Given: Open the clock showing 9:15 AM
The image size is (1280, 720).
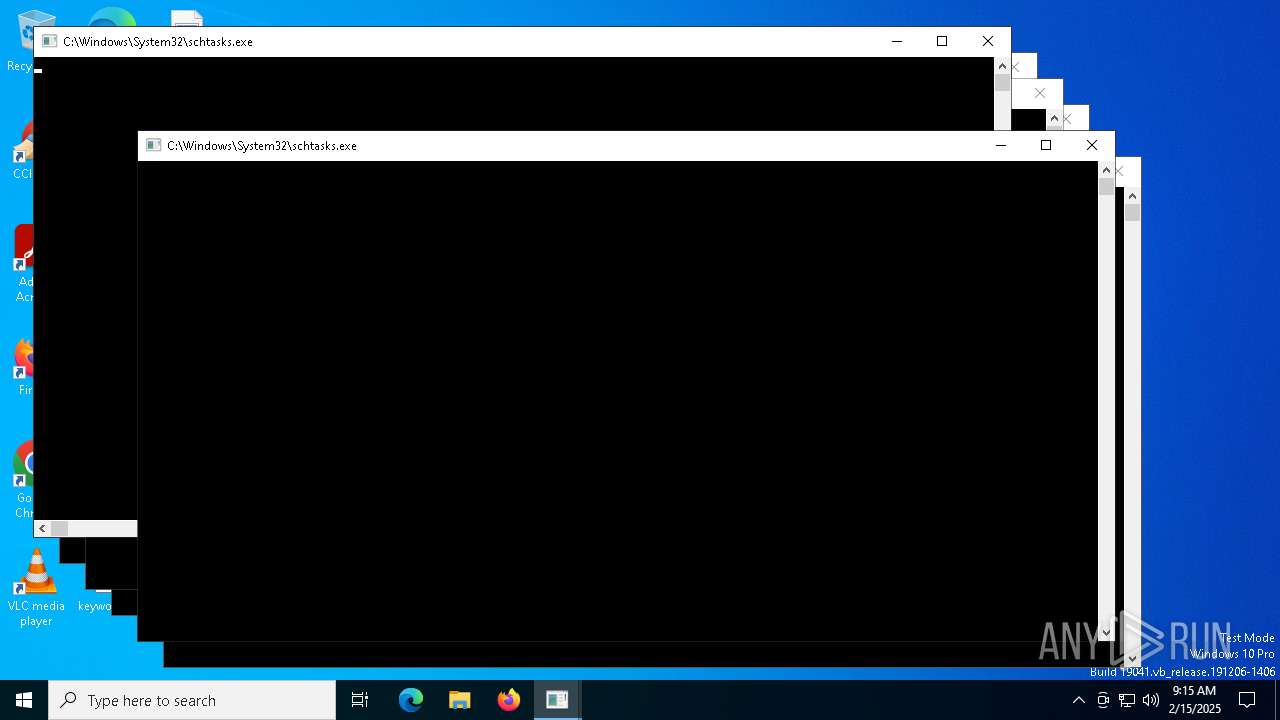Looking at the screenshot, I should (1194, 700).
